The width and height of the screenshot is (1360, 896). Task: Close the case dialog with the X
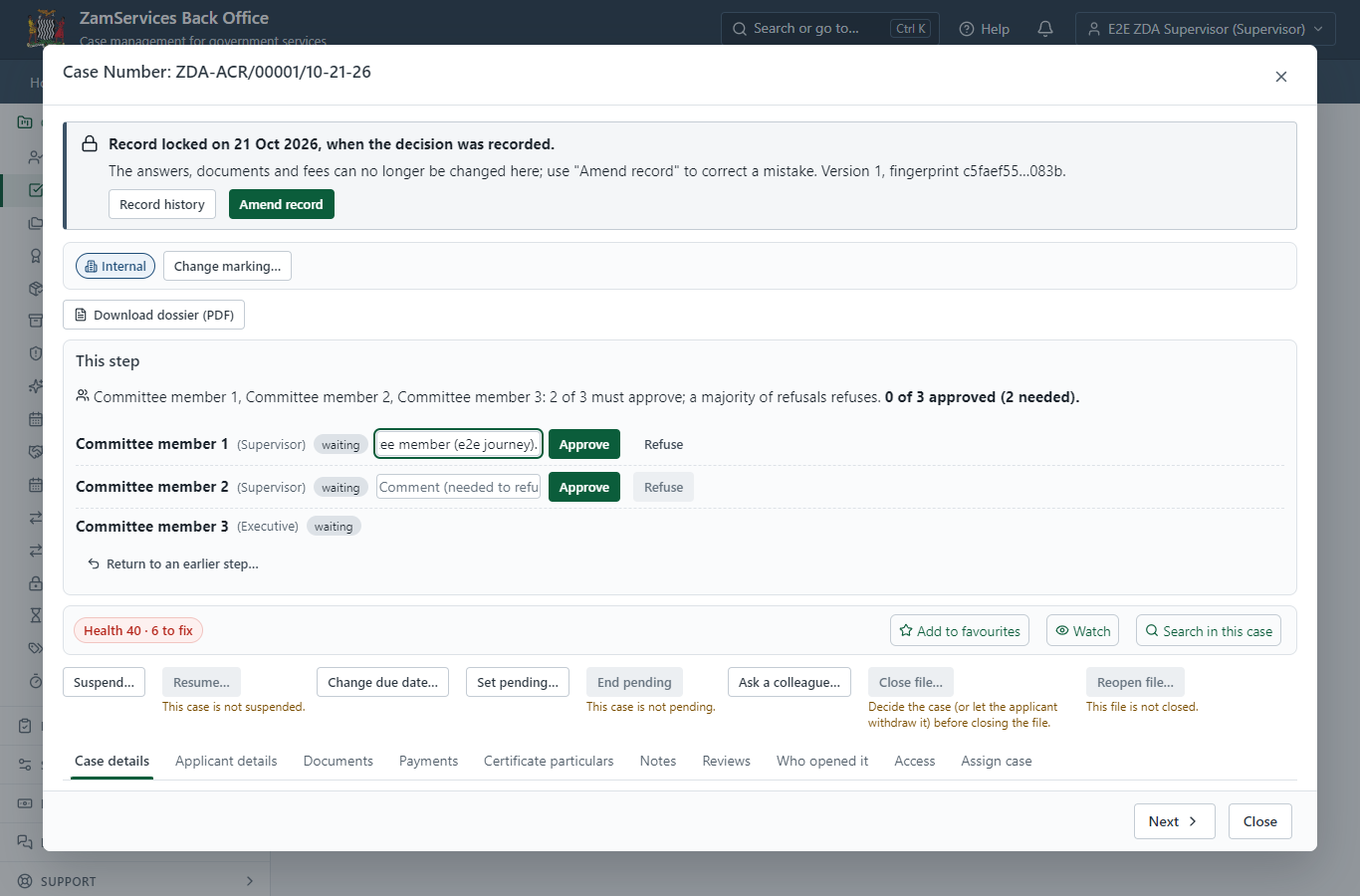[1281, 77]
